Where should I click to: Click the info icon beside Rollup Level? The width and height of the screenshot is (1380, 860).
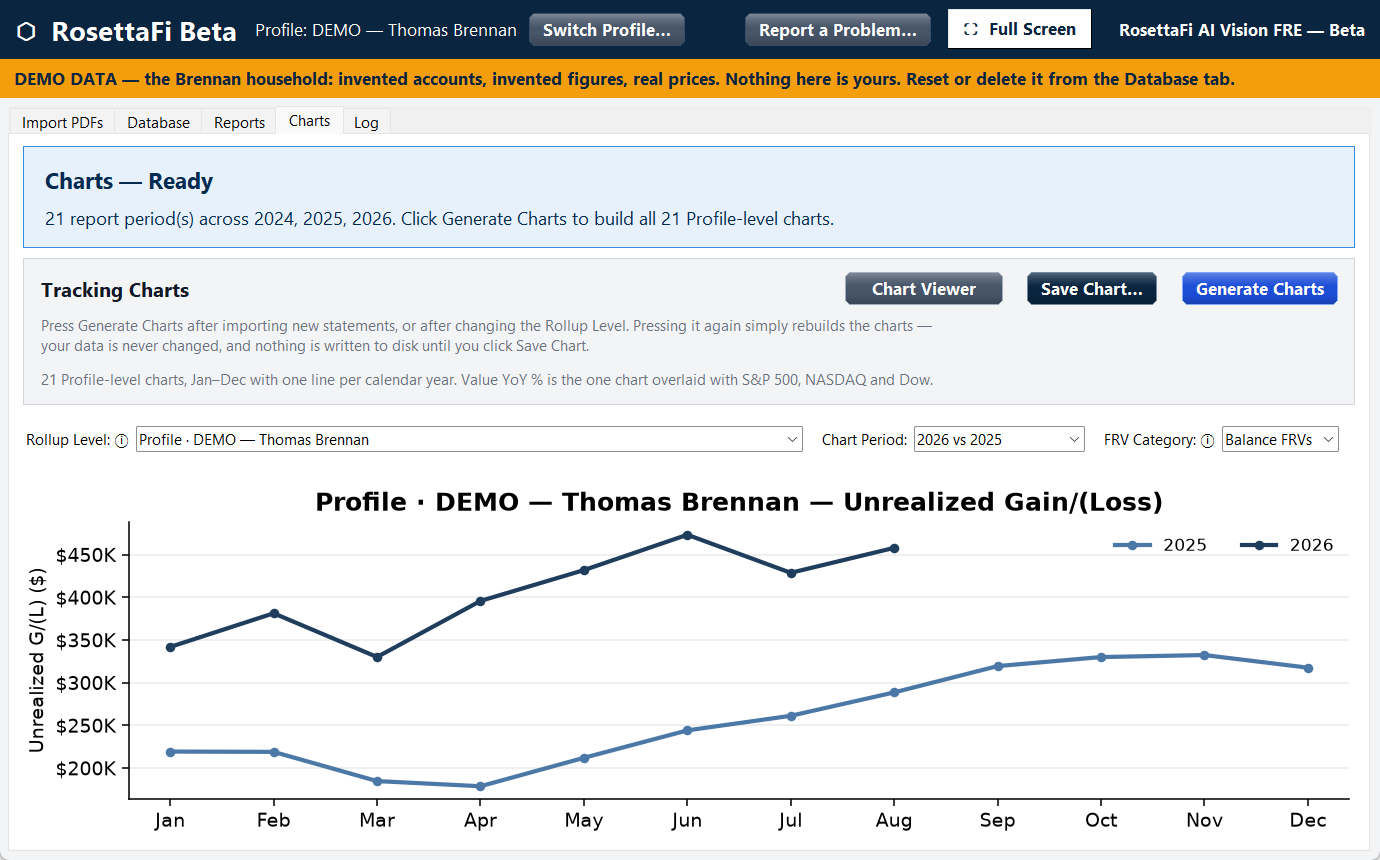122,440
